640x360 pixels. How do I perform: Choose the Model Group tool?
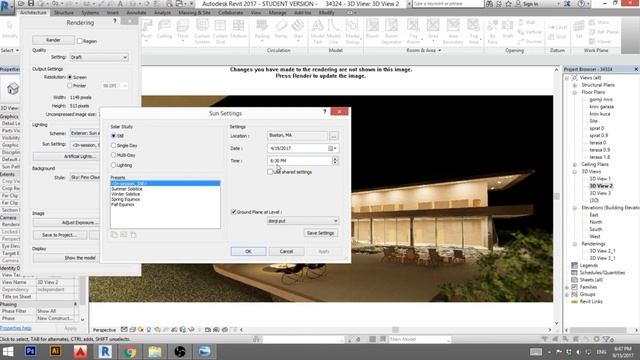tap(352, 31)
